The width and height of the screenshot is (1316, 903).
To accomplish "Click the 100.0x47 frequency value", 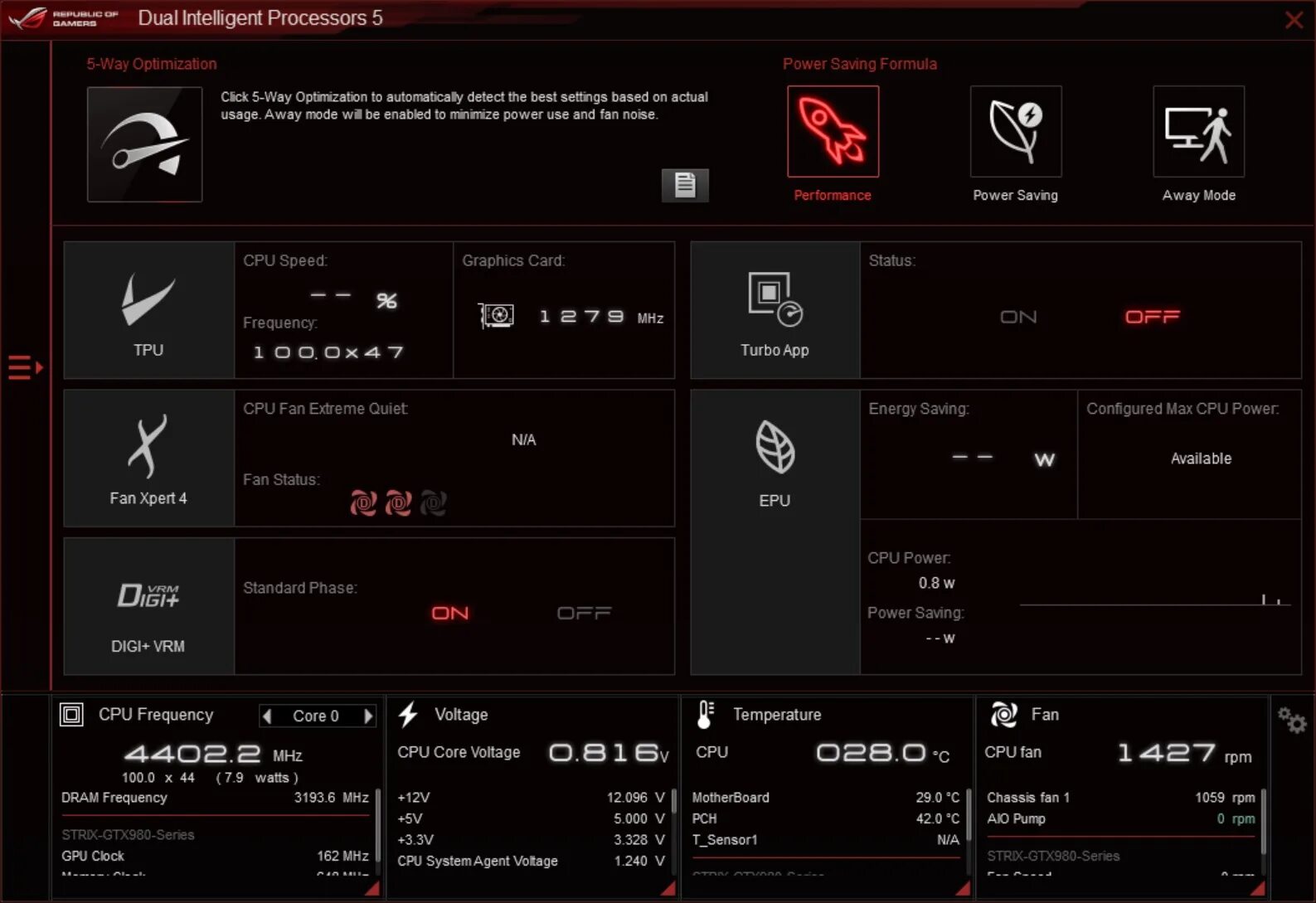I will [328, 352].
